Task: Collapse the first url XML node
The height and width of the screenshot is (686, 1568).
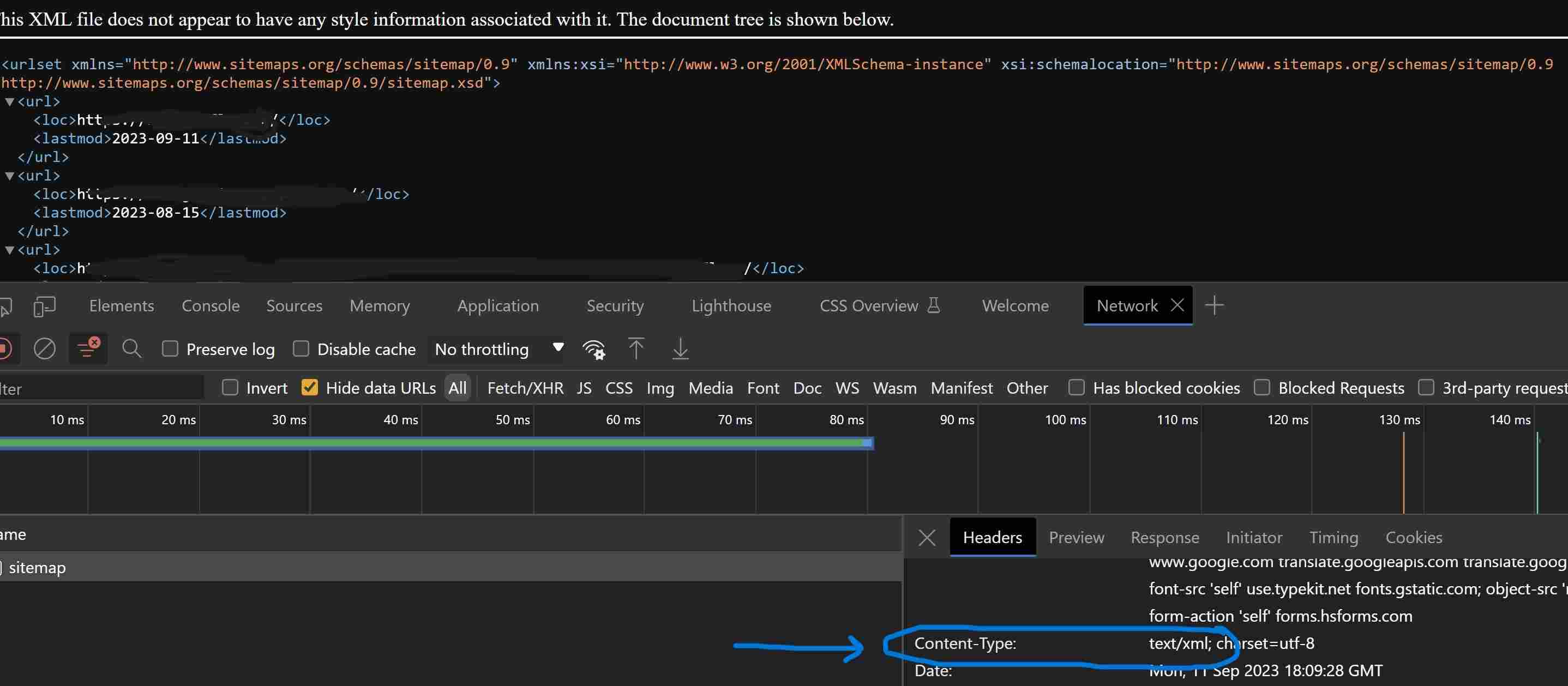Action: pyautogui.click(x=9, y=101)
